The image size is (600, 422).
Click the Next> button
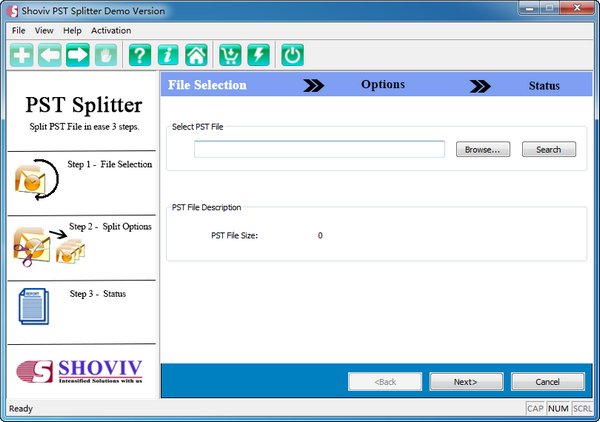tap(466, 382)
